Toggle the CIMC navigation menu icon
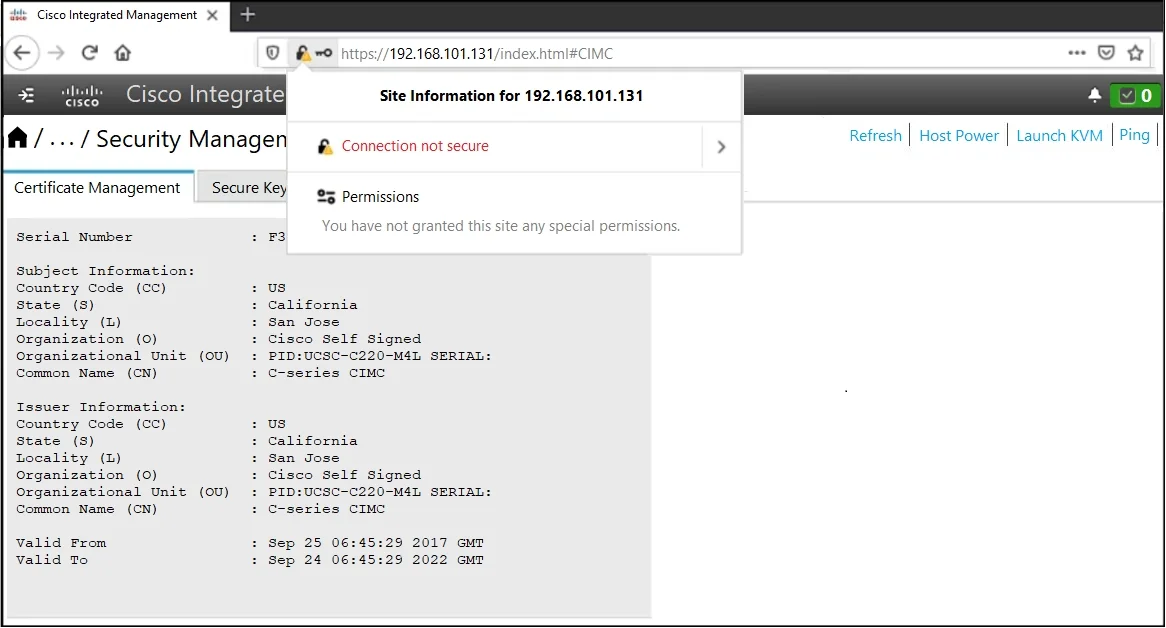1166x628 pixels. (26, 95)
